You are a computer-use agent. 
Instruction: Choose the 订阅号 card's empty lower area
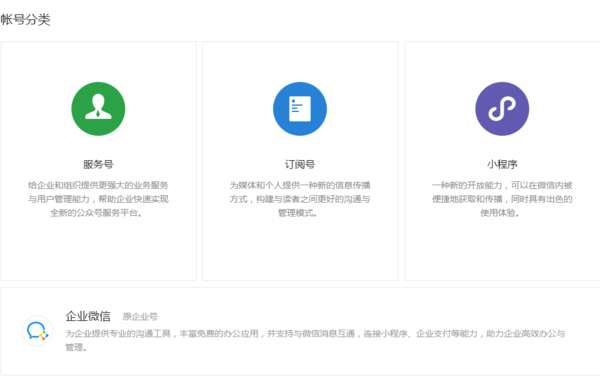[300, 249]
